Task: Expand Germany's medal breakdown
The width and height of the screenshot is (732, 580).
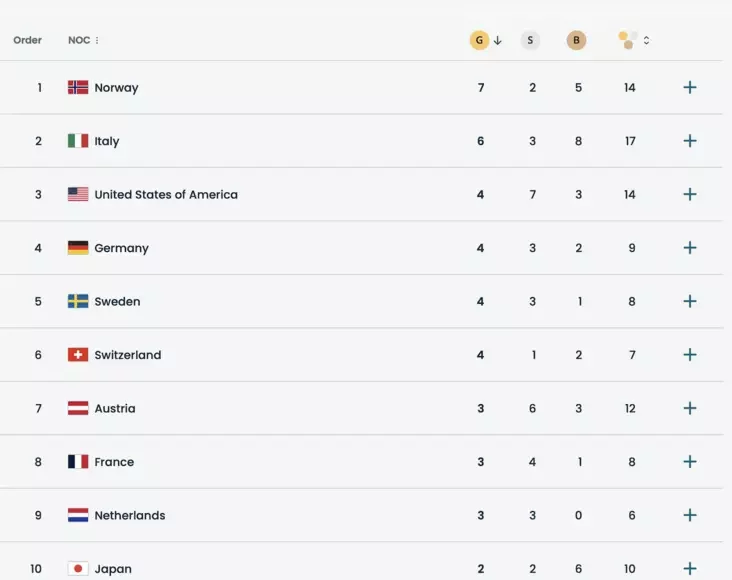Action: [x=689, y=248]
